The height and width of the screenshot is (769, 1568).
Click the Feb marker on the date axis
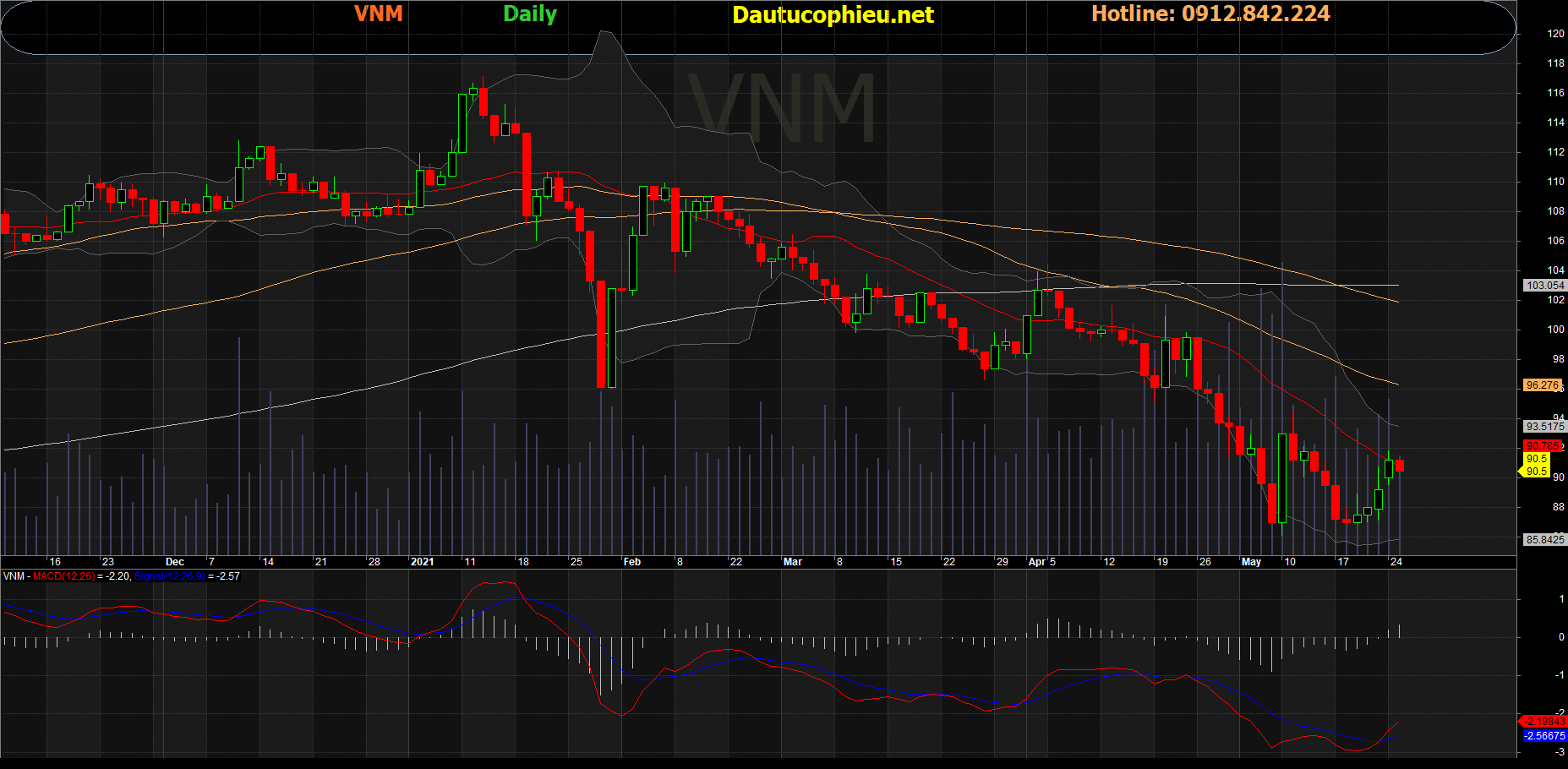pyautogui.click(x=631, y=562)
